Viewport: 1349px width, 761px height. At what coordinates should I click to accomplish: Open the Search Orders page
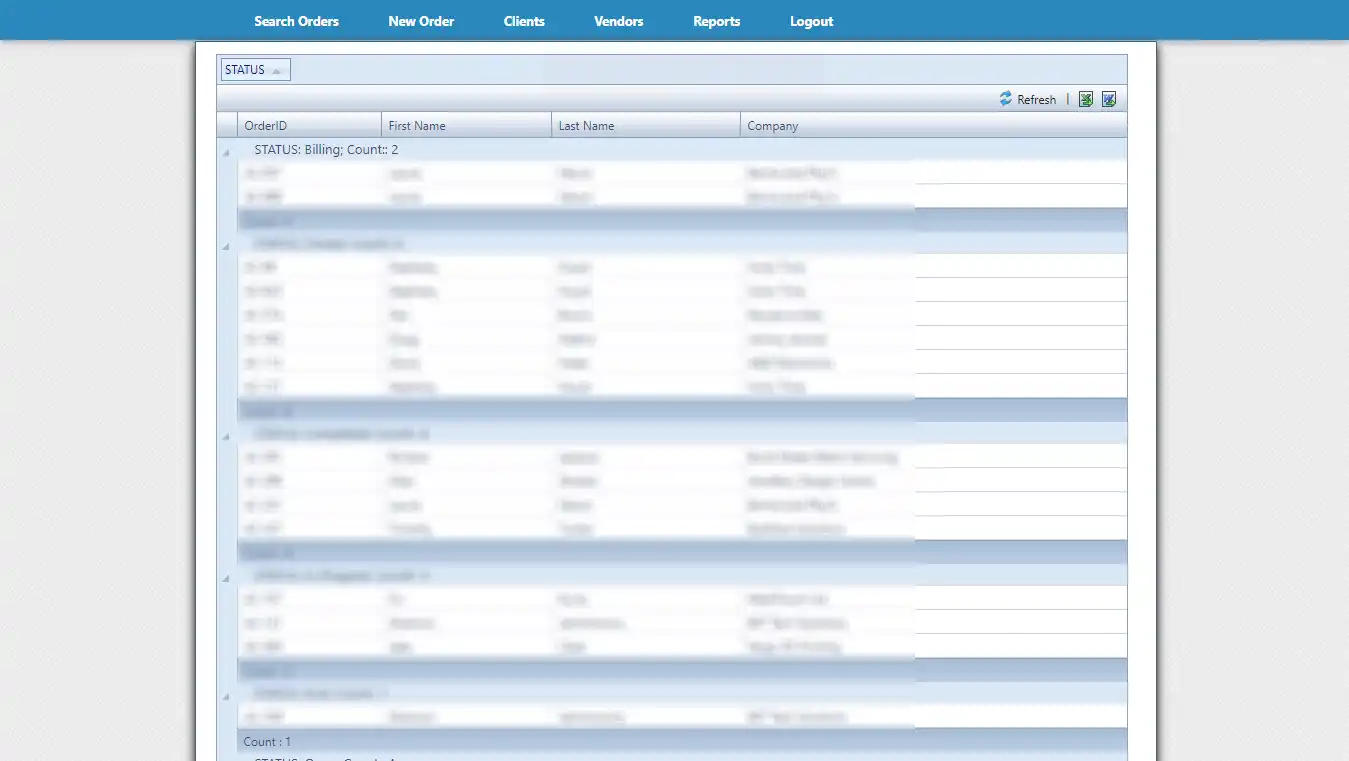pyautogui.click(x=296, y=21)
